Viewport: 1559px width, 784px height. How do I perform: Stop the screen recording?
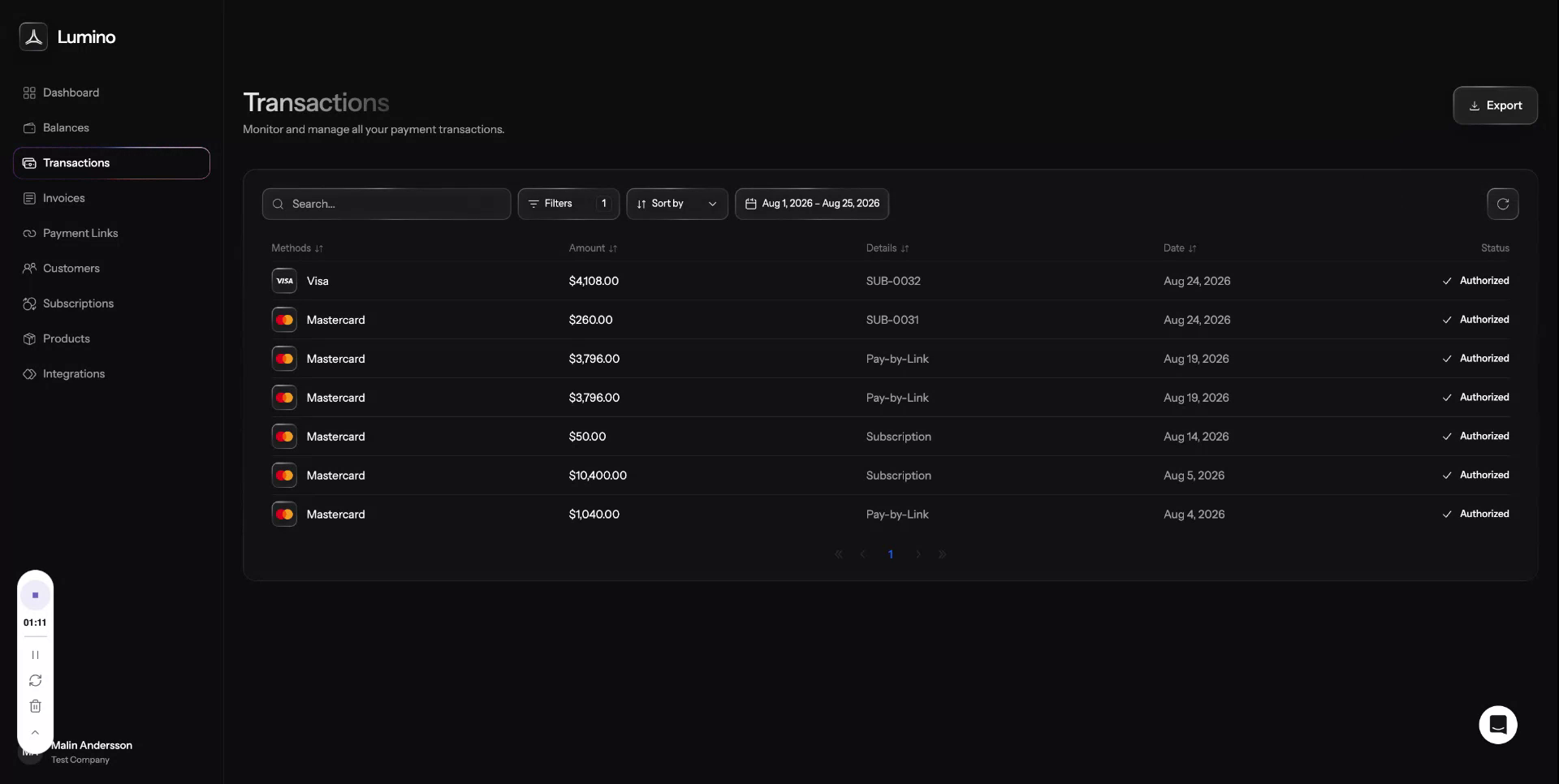tap(35, 595)
